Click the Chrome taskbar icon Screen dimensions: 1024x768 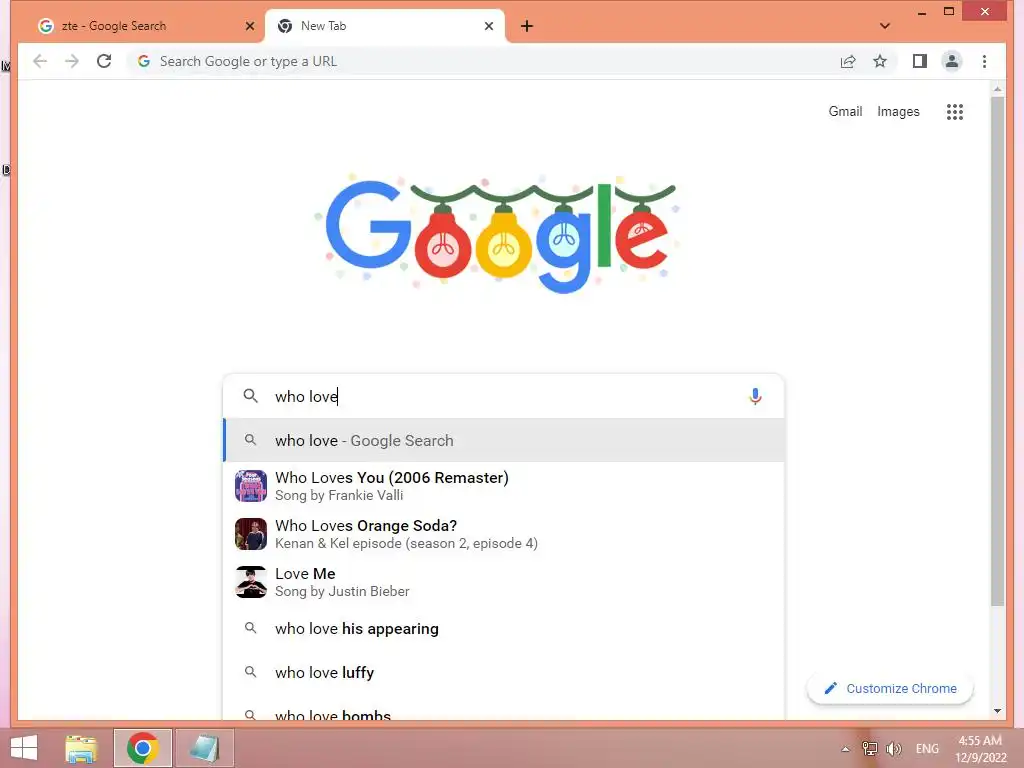tap(142, 748)
